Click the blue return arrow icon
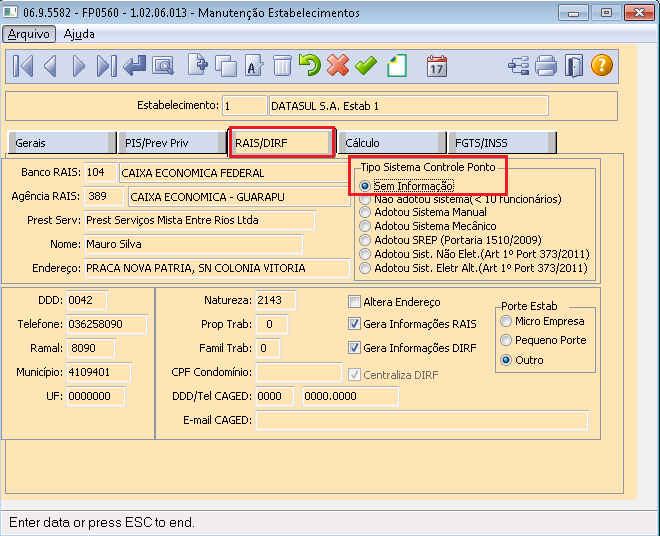Viewport: 660px width, 536px height. coord(135,66)
